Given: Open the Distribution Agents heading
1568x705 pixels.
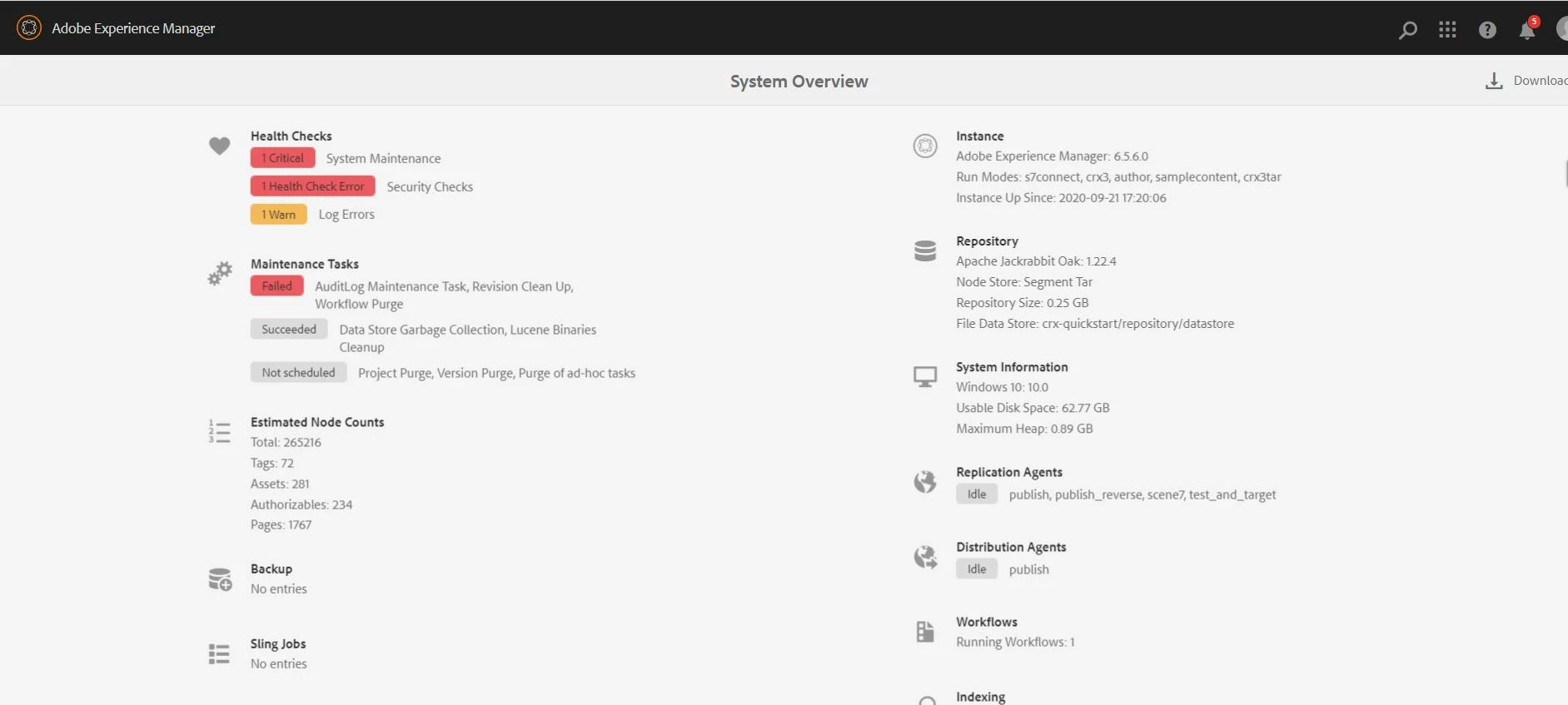Looking at the screenshot, I should coord(1011,547).
